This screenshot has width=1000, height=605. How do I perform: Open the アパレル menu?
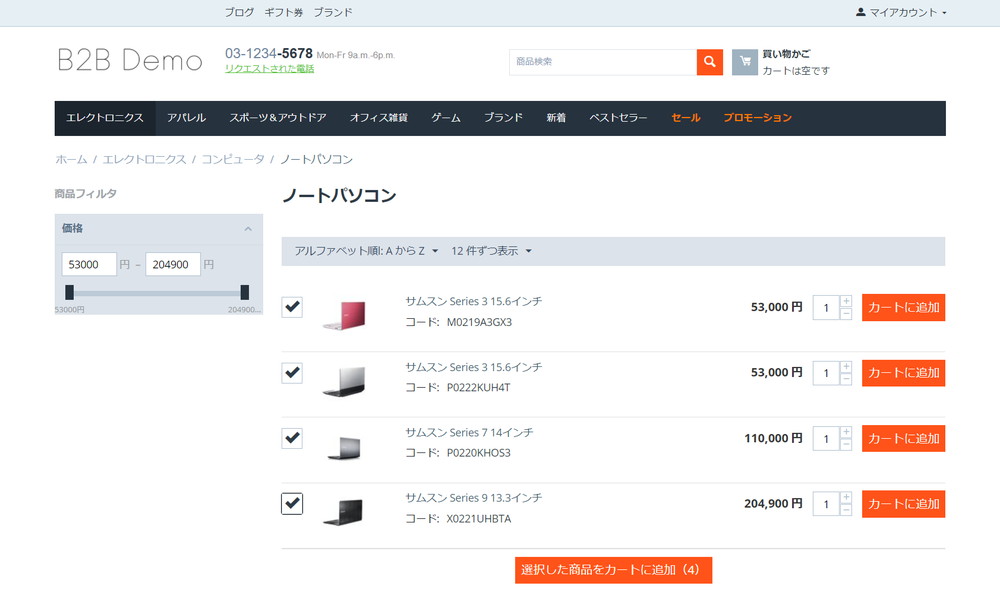(x=186, y=118)
